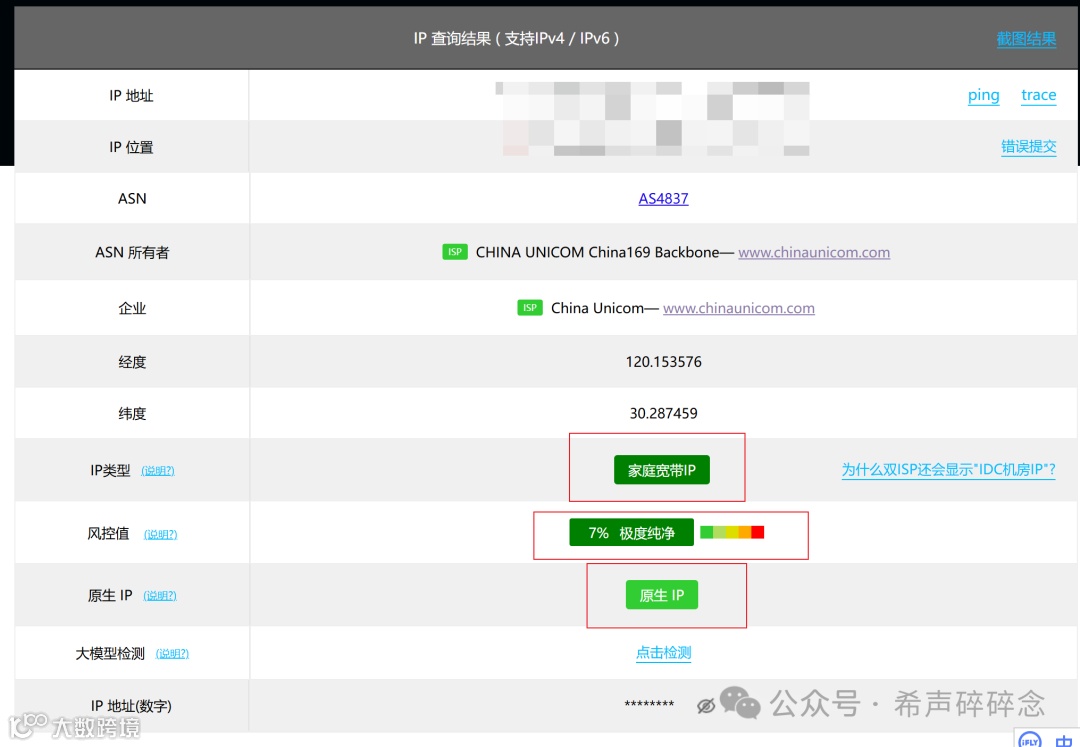Open 说明 help link beside 大模型检测
1080x747 pixels.
coord(172,653)
